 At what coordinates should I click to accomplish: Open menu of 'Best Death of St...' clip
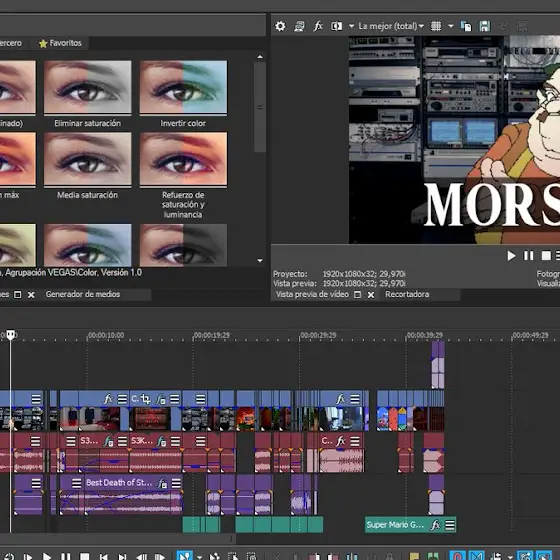click(176, 484)
